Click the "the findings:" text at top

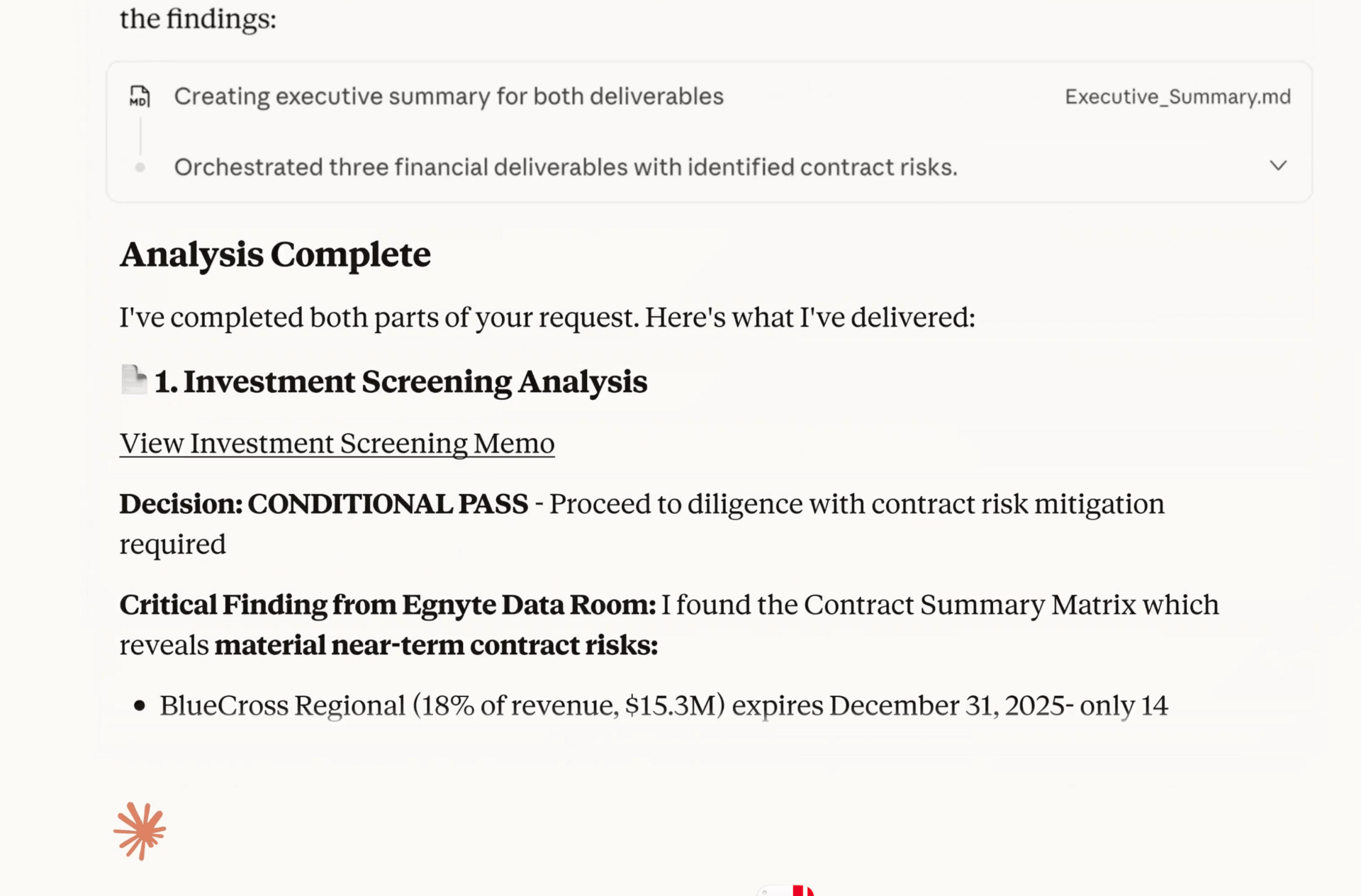[198, 18]
